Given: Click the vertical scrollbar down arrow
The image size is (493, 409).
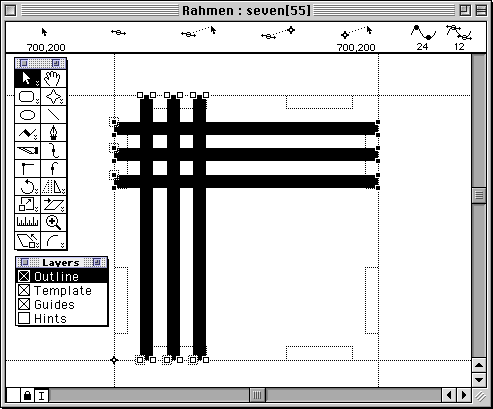Looking at the screenshot, I should (x=479, y=380).
